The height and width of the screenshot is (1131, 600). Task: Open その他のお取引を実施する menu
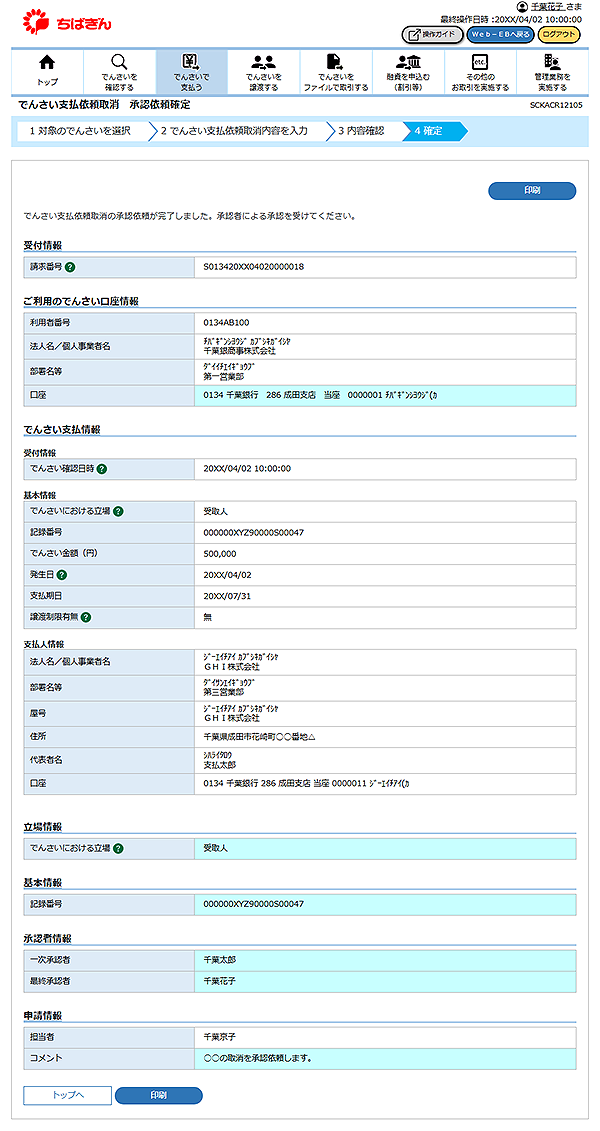(x=480, y=71)
